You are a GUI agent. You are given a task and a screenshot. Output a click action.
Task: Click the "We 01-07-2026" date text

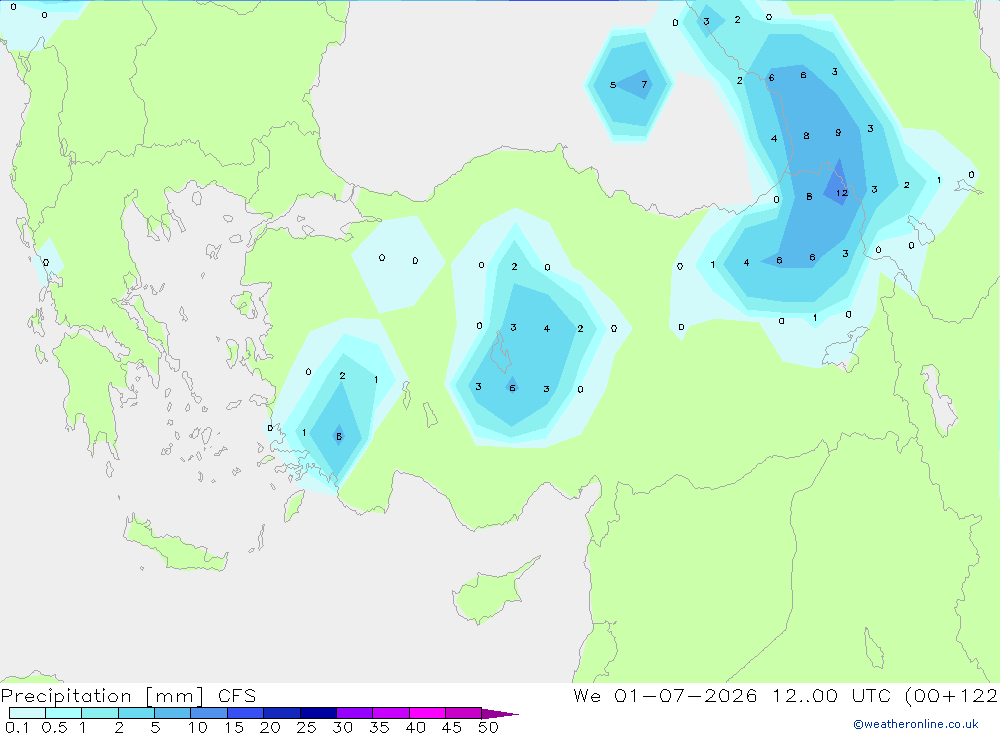(x=665, y=696)
